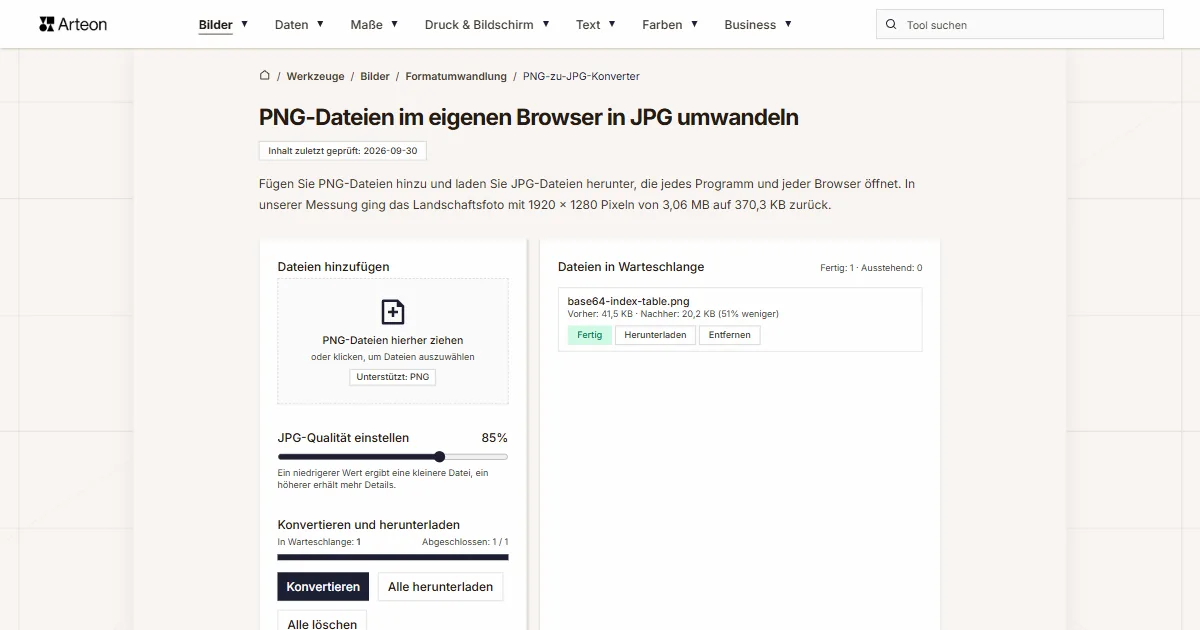Viewport: 1200px width, 630px height.
Task: Remove base64-index-table.png with Entfernen
Action: (x=730, y=335)
